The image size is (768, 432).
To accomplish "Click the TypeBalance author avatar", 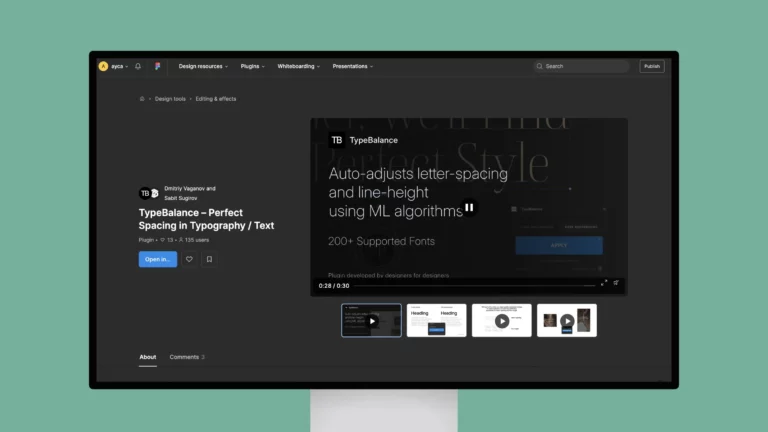I will [x=144, y=193].
